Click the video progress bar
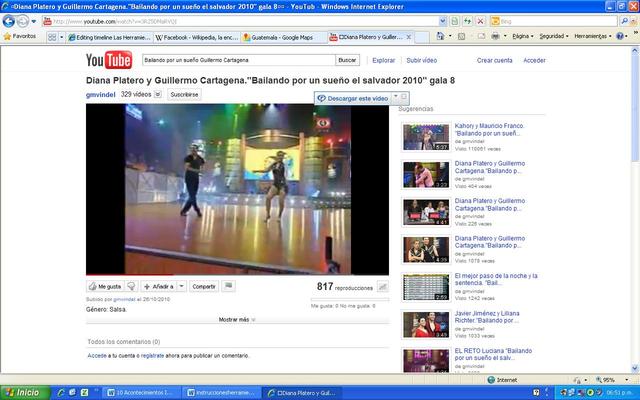The image size is (640, 400). (237, 274)
